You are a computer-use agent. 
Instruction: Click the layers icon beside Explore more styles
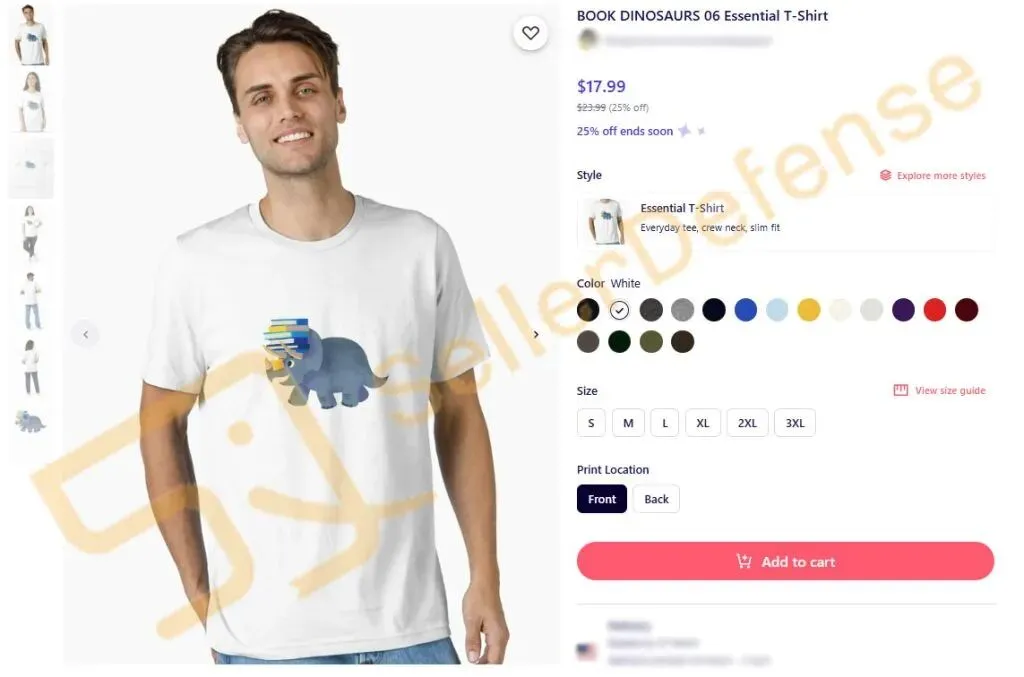pos(886,175)
